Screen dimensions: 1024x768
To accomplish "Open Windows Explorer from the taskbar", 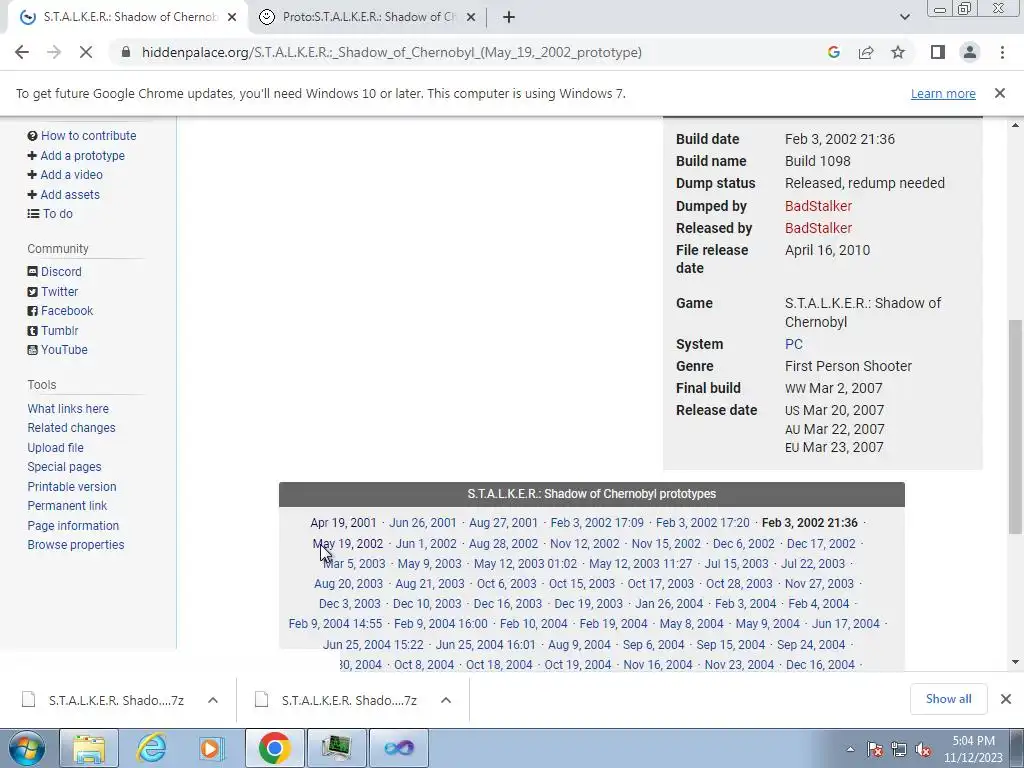I will click(x=89, y=748).
